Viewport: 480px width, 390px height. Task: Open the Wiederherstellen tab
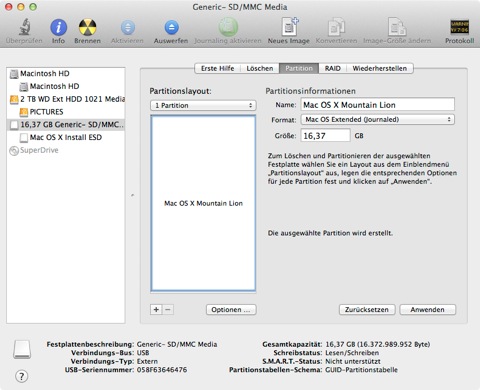pyautogui.click(x=380, y=68)
